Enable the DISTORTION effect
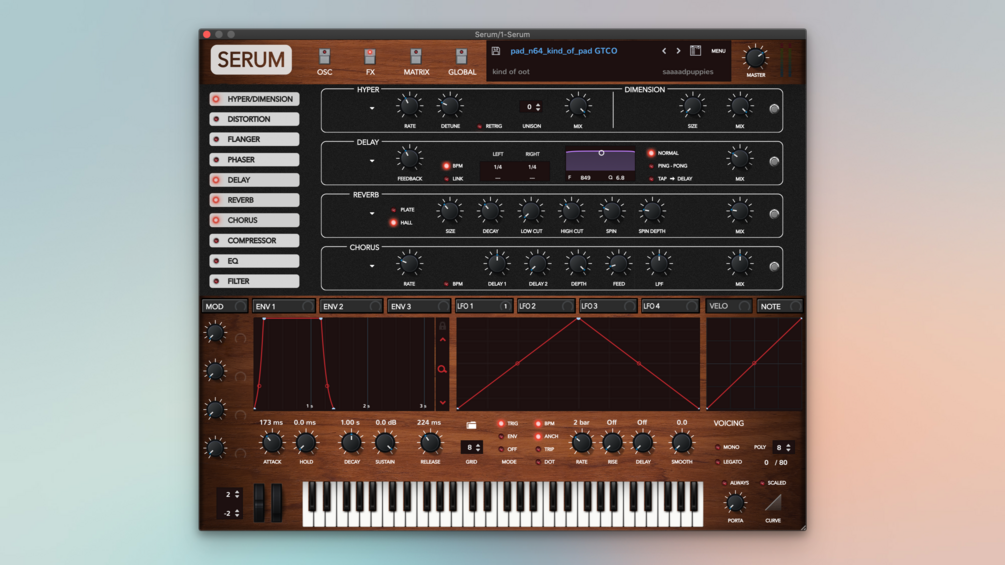 click(x=254, y=119)
